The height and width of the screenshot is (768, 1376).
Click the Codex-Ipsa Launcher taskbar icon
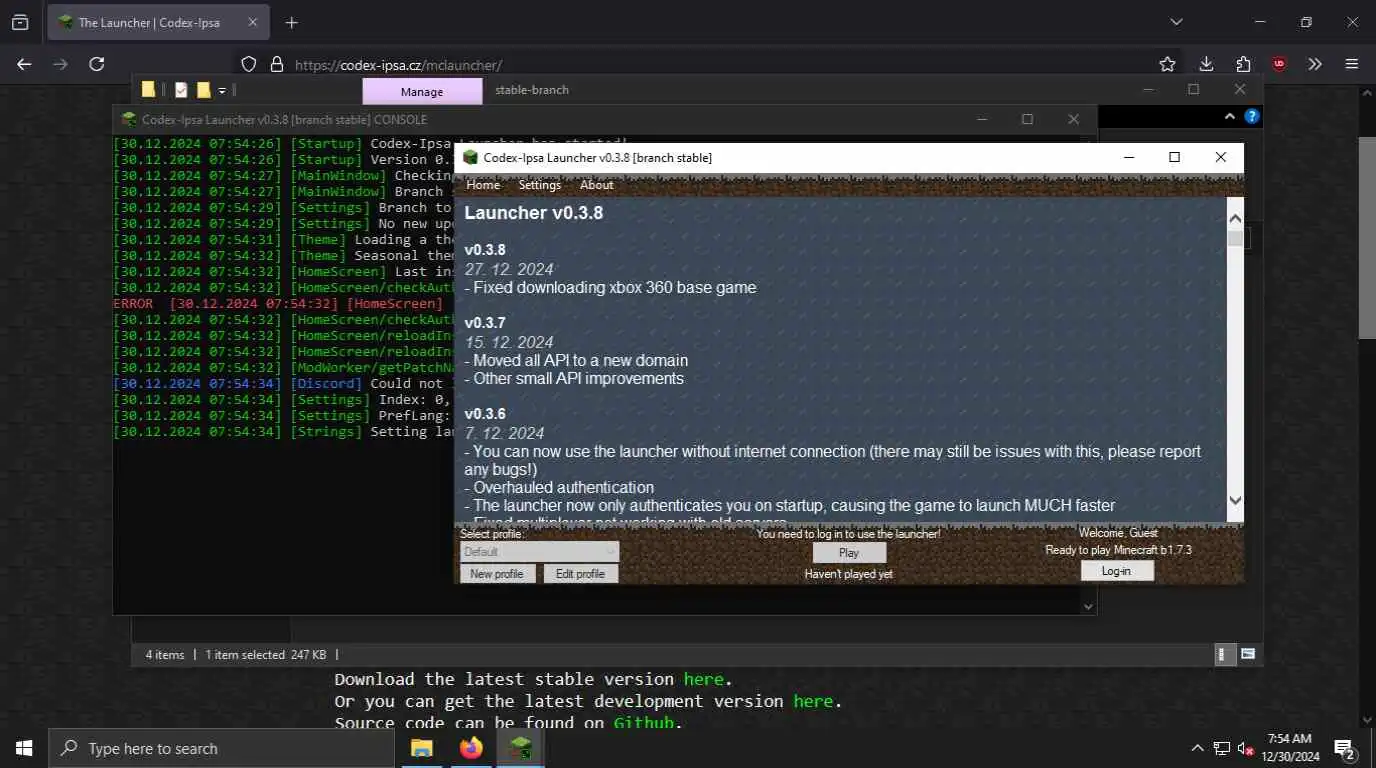pos(520,748)
